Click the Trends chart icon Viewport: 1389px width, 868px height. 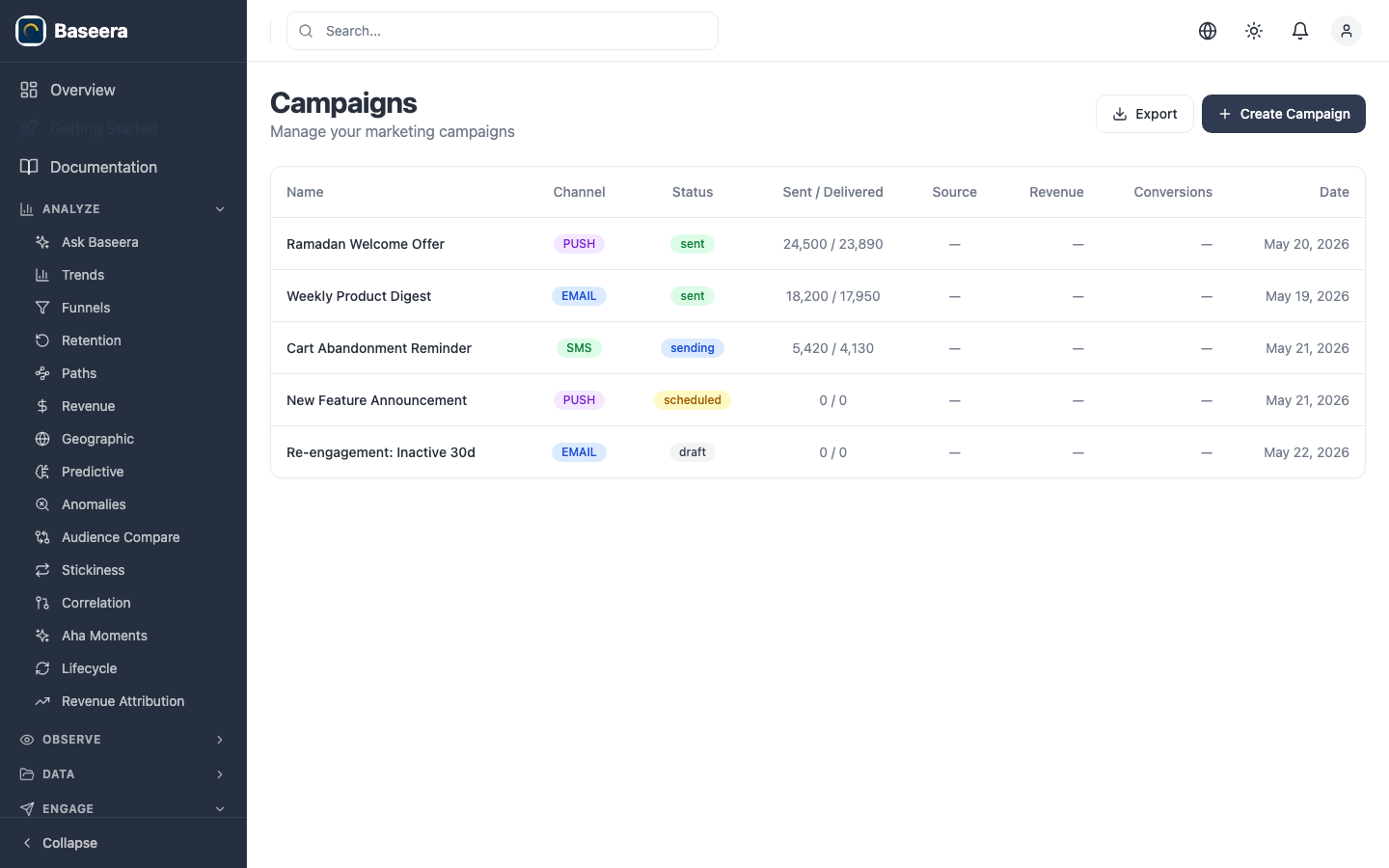(42, 275)
